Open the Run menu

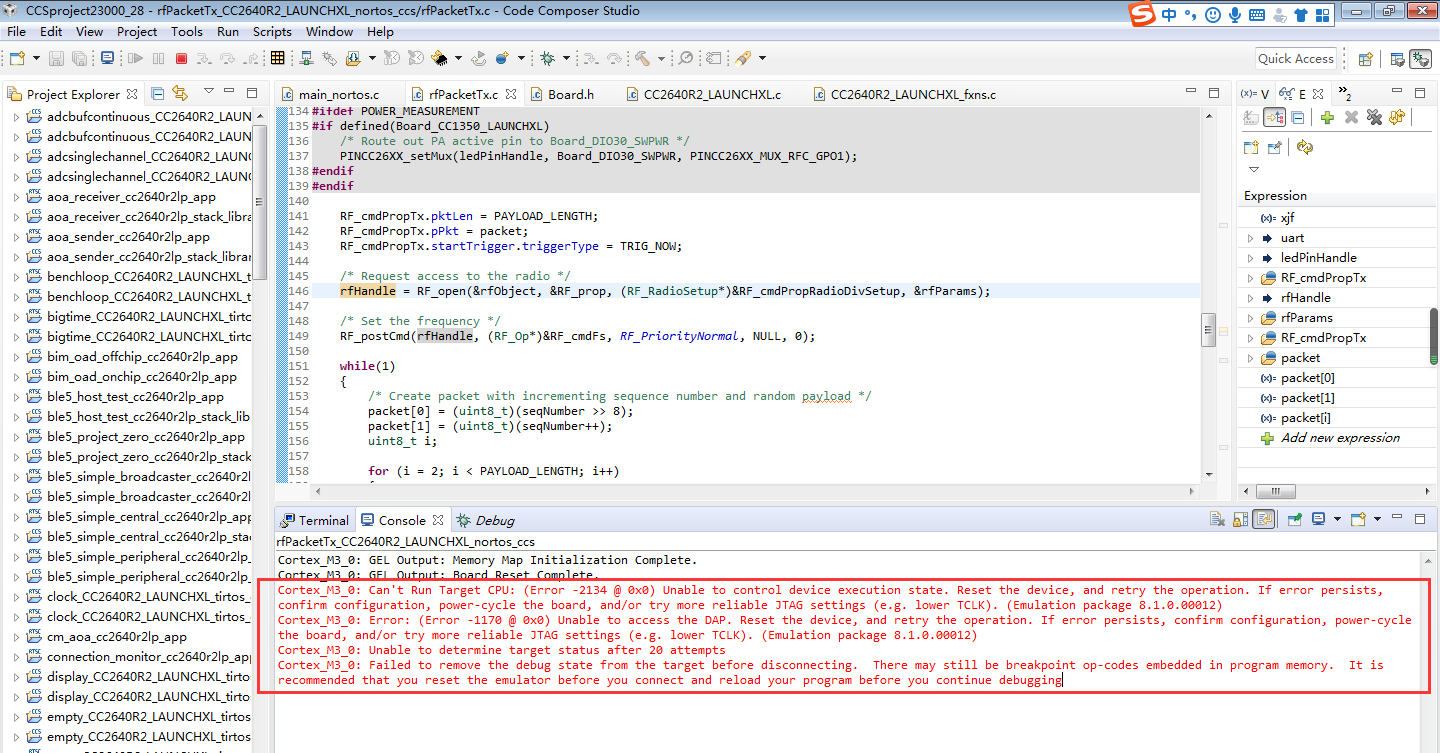(x=228, y=31)
